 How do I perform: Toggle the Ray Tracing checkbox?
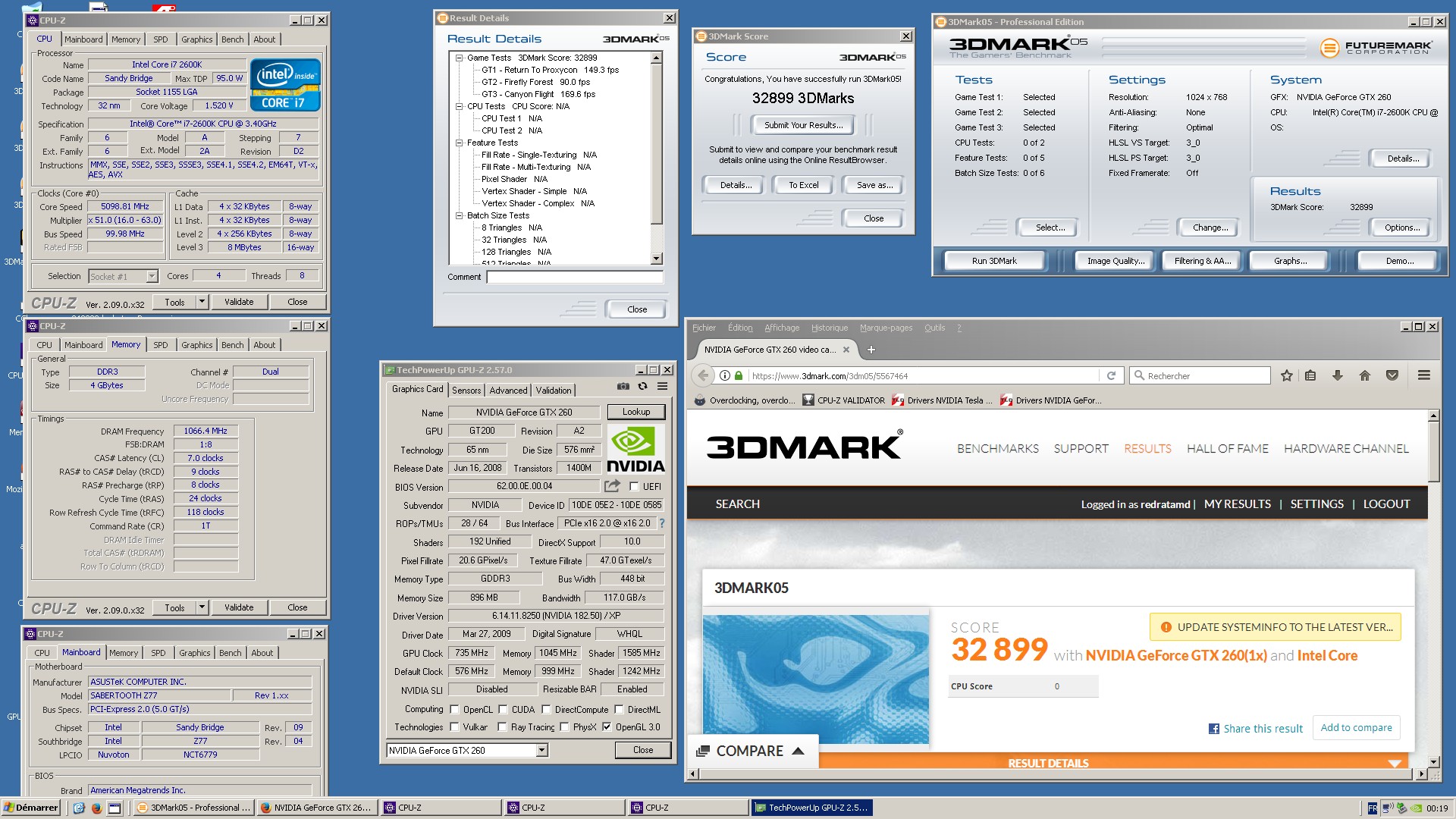[x=502, y=727]
